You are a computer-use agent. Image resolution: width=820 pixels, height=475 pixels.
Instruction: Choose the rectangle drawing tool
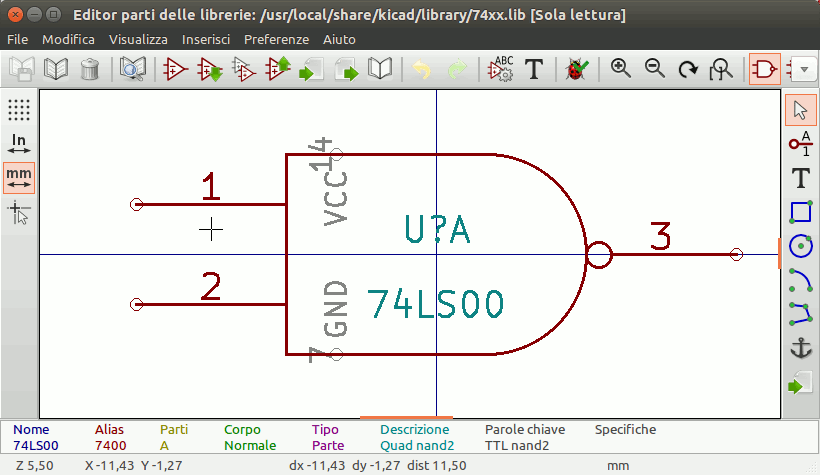tap(800, 212)
